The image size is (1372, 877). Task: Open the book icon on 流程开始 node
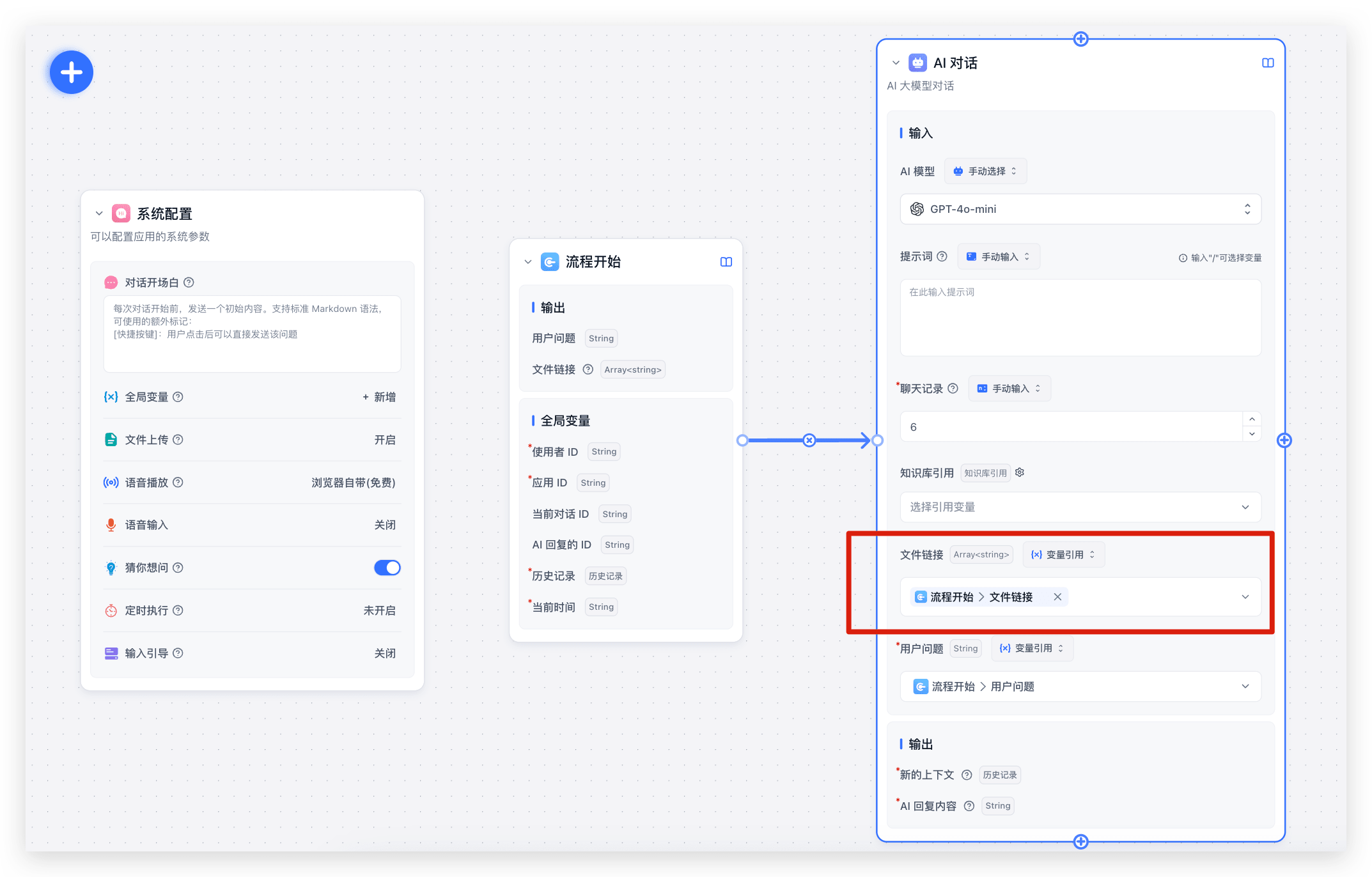click(726, 262)
